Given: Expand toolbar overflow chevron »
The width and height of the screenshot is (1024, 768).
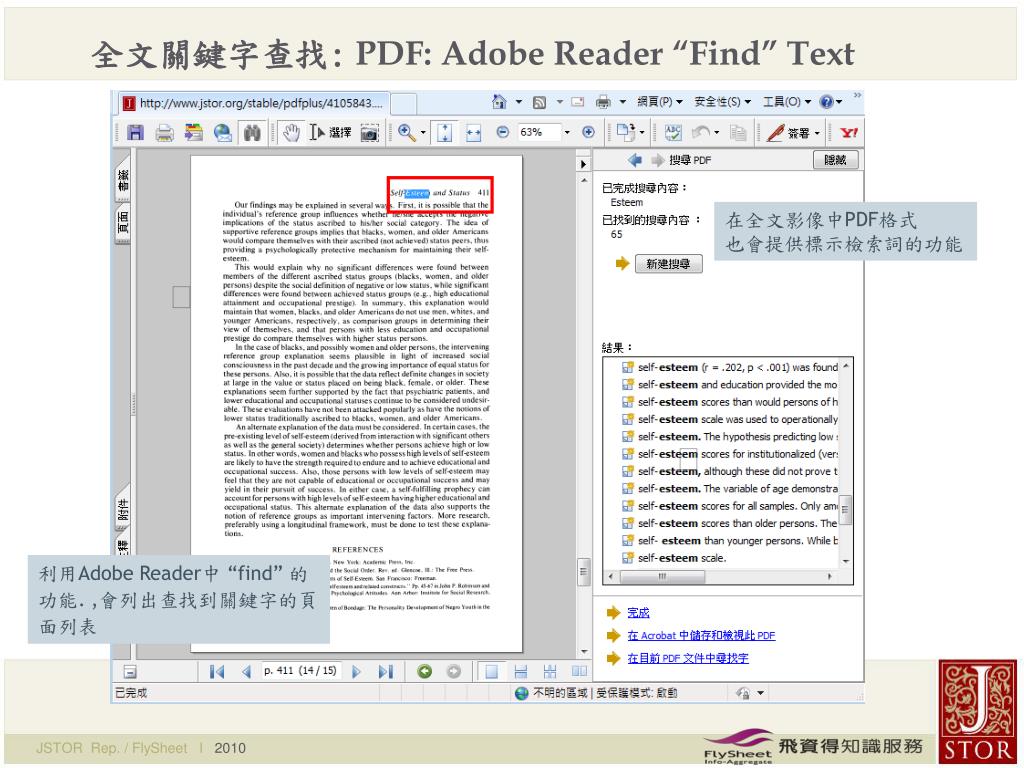Looking at the screenshot, I should point(857,95).
